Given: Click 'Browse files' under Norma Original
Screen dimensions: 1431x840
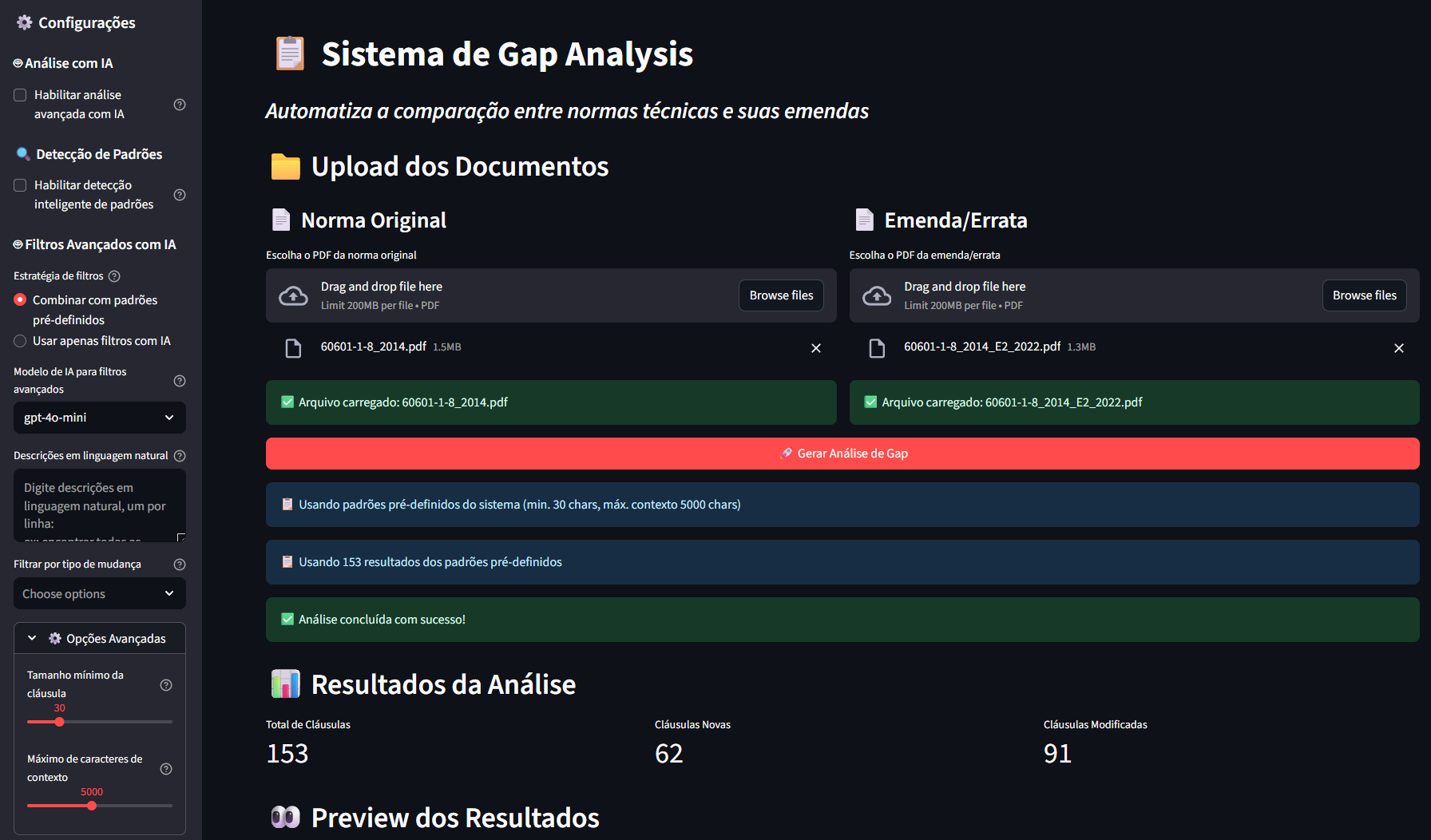Looking at the screenshot, I should pos(781,295).
